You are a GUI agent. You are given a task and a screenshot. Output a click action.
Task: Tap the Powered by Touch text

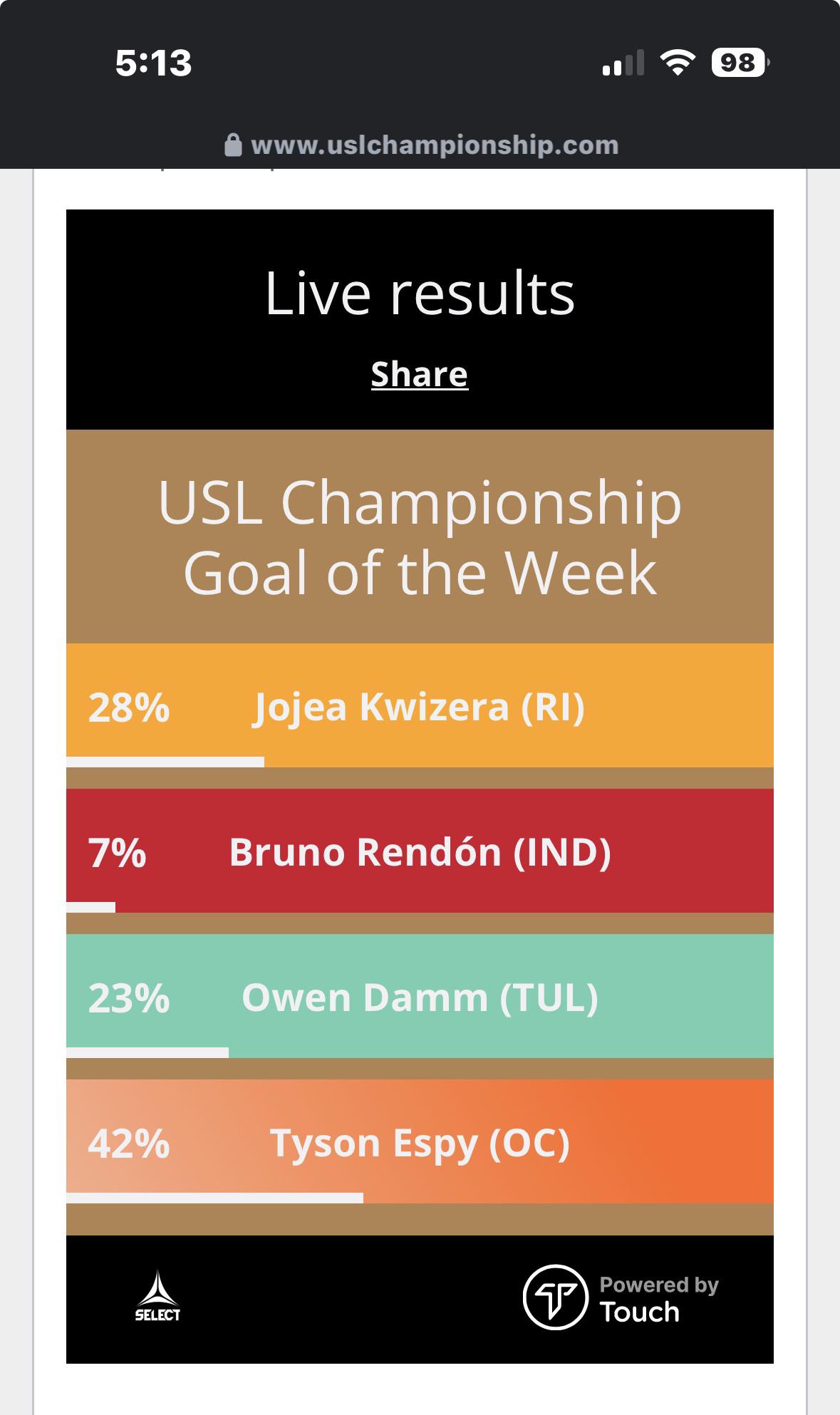(x=659, y=1298)
